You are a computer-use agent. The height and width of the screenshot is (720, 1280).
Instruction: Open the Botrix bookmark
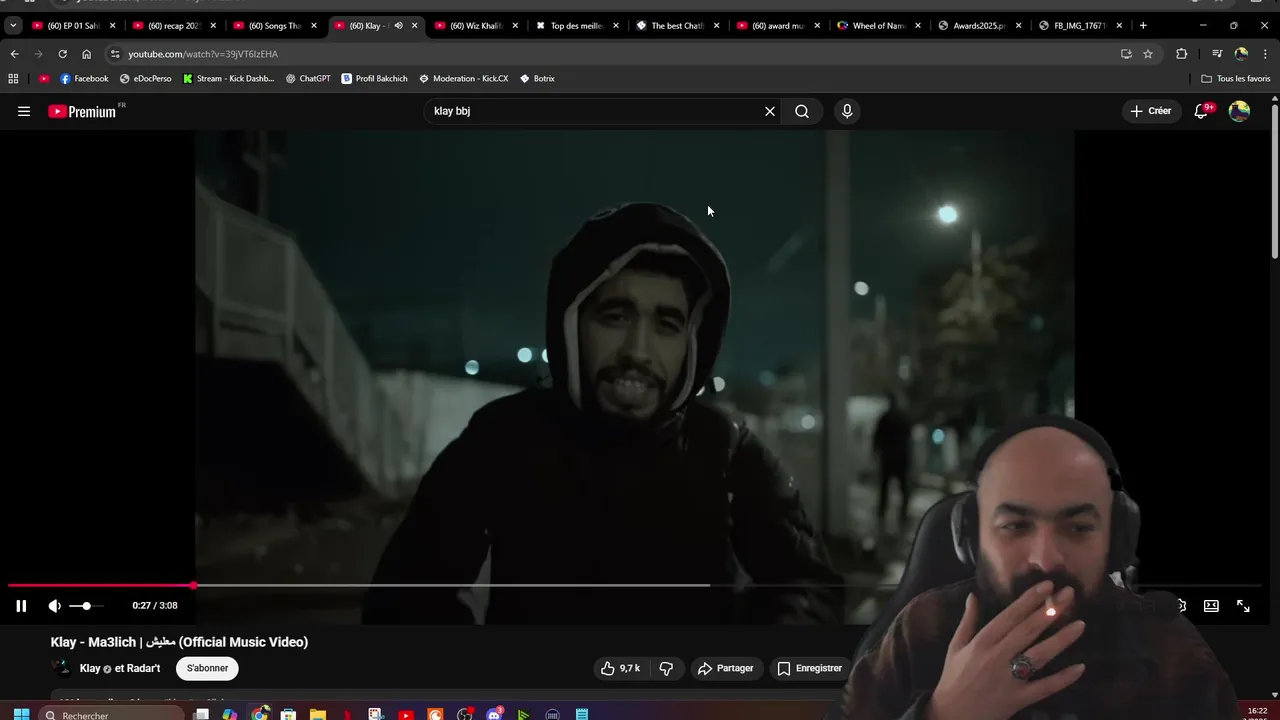click(x=537, y=78)
